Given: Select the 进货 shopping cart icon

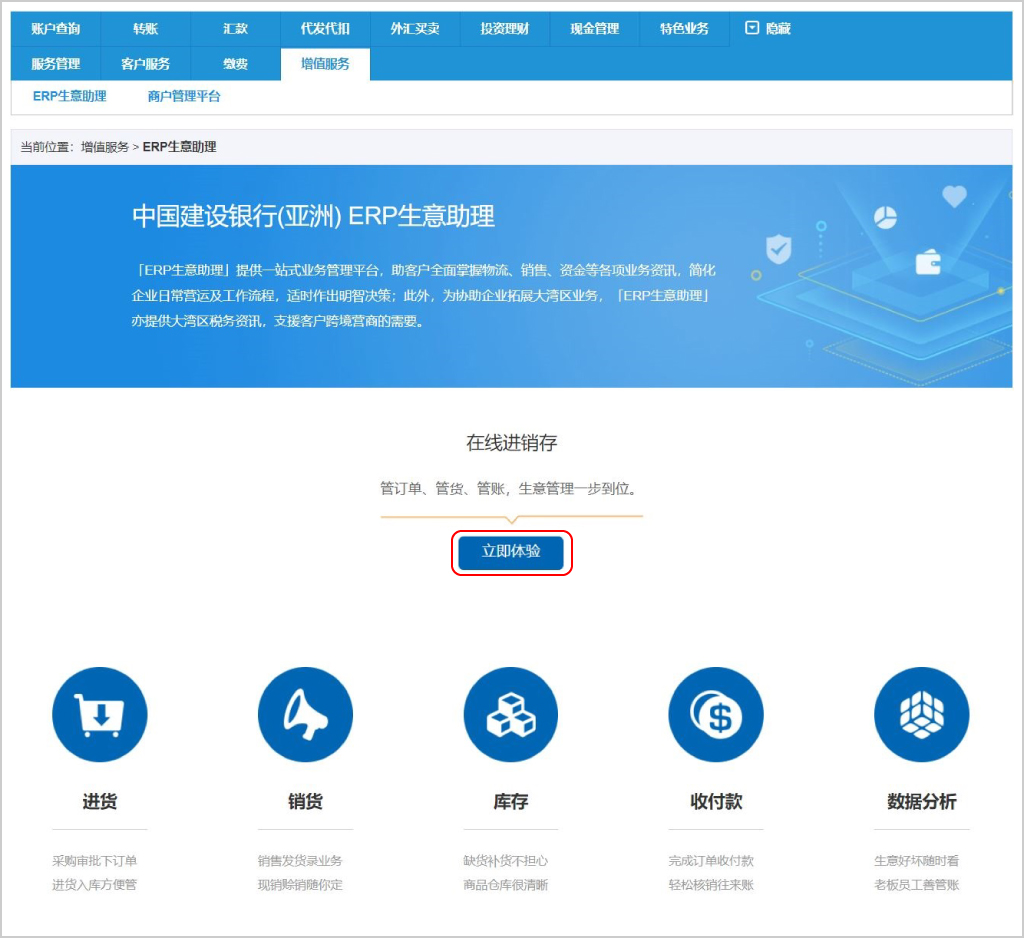Looking at the screenshot, I should (x=100, y=714).
